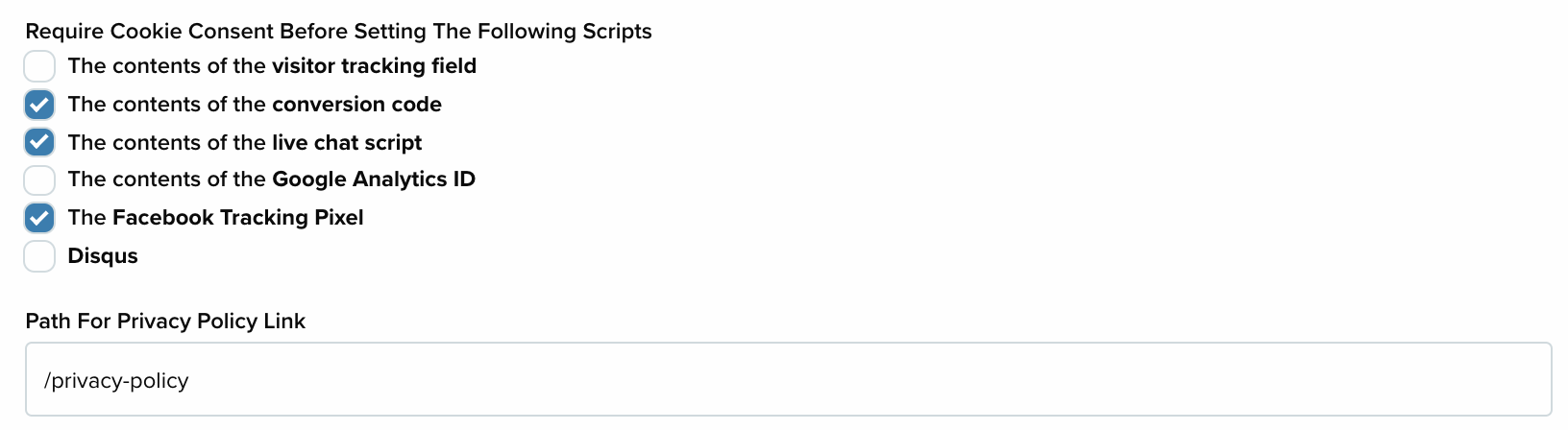Uncheck the conversion code checkbox

point(39,105)
